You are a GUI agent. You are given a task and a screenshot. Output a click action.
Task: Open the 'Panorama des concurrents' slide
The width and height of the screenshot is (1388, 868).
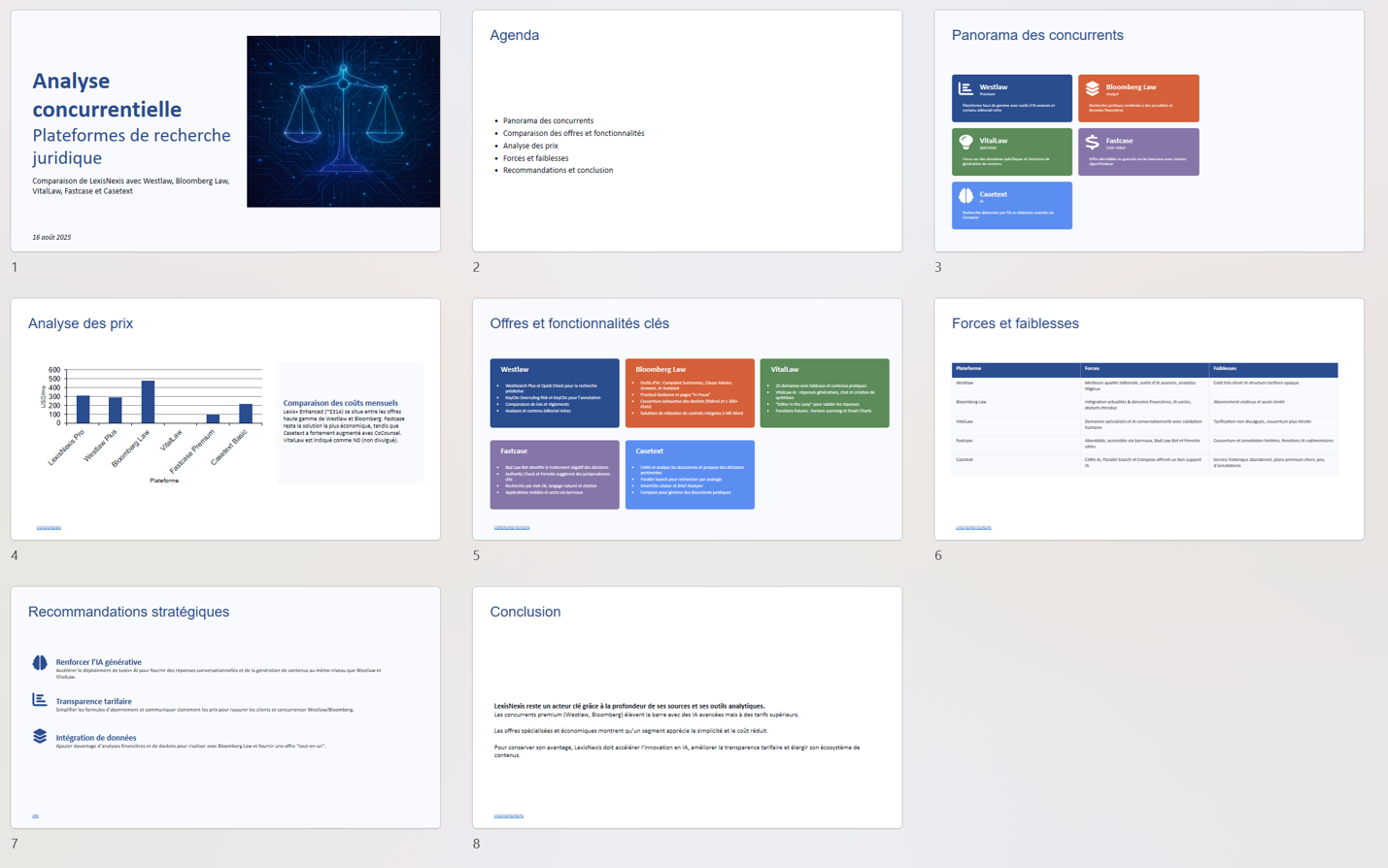(x=1149, y=131)
